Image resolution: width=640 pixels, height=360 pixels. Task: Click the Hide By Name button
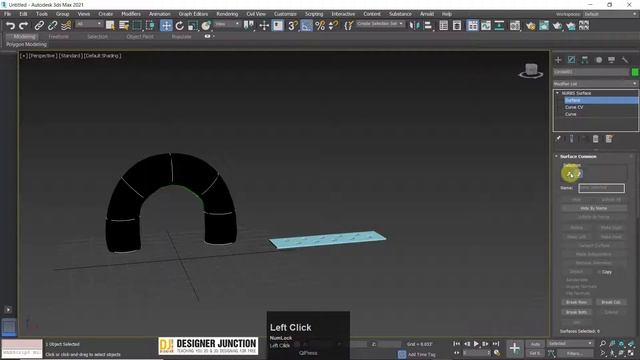tap(593, 208)
